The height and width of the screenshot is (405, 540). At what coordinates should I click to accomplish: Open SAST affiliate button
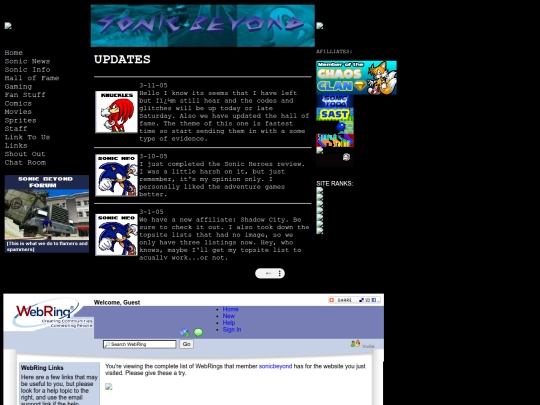tap(335, 114)
